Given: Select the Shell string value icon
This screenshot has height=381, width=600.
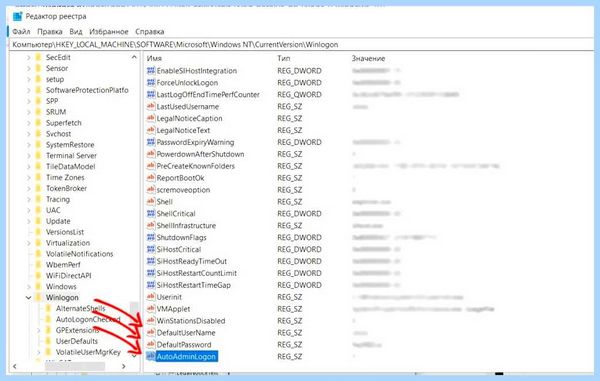Looking at the screenshot, I should point(151,201).
